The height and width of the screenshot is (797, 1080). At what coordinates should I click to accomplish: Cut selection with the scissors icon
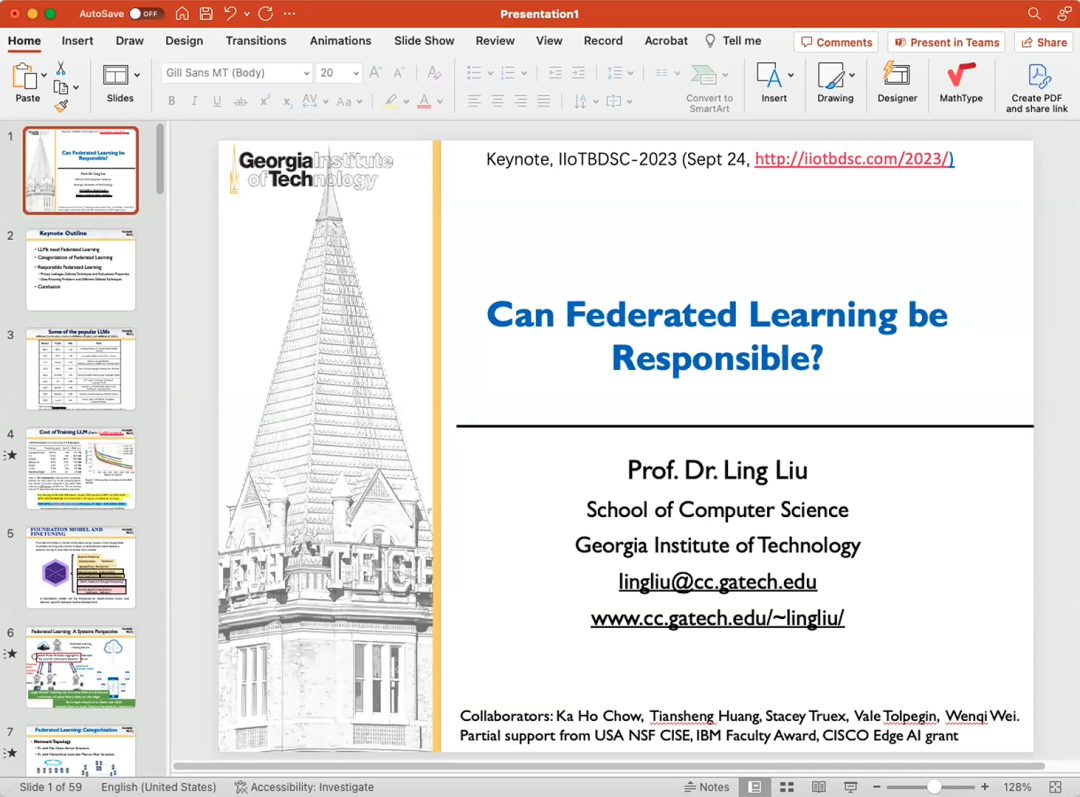(61, 68)
